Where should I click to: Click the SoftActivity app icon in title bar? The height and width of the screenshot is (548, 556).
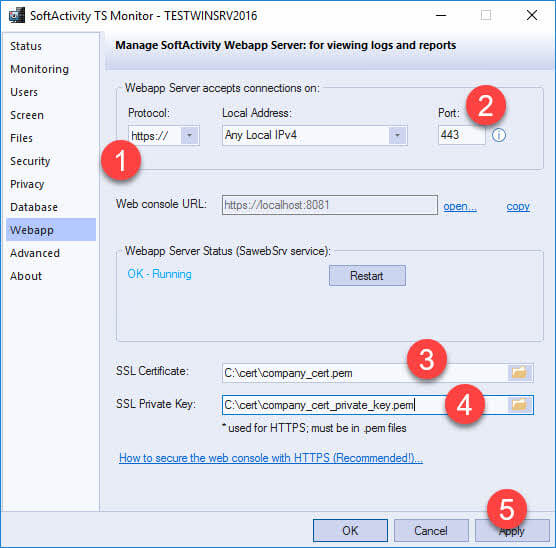pyautogui.click(x=17, y=16)
